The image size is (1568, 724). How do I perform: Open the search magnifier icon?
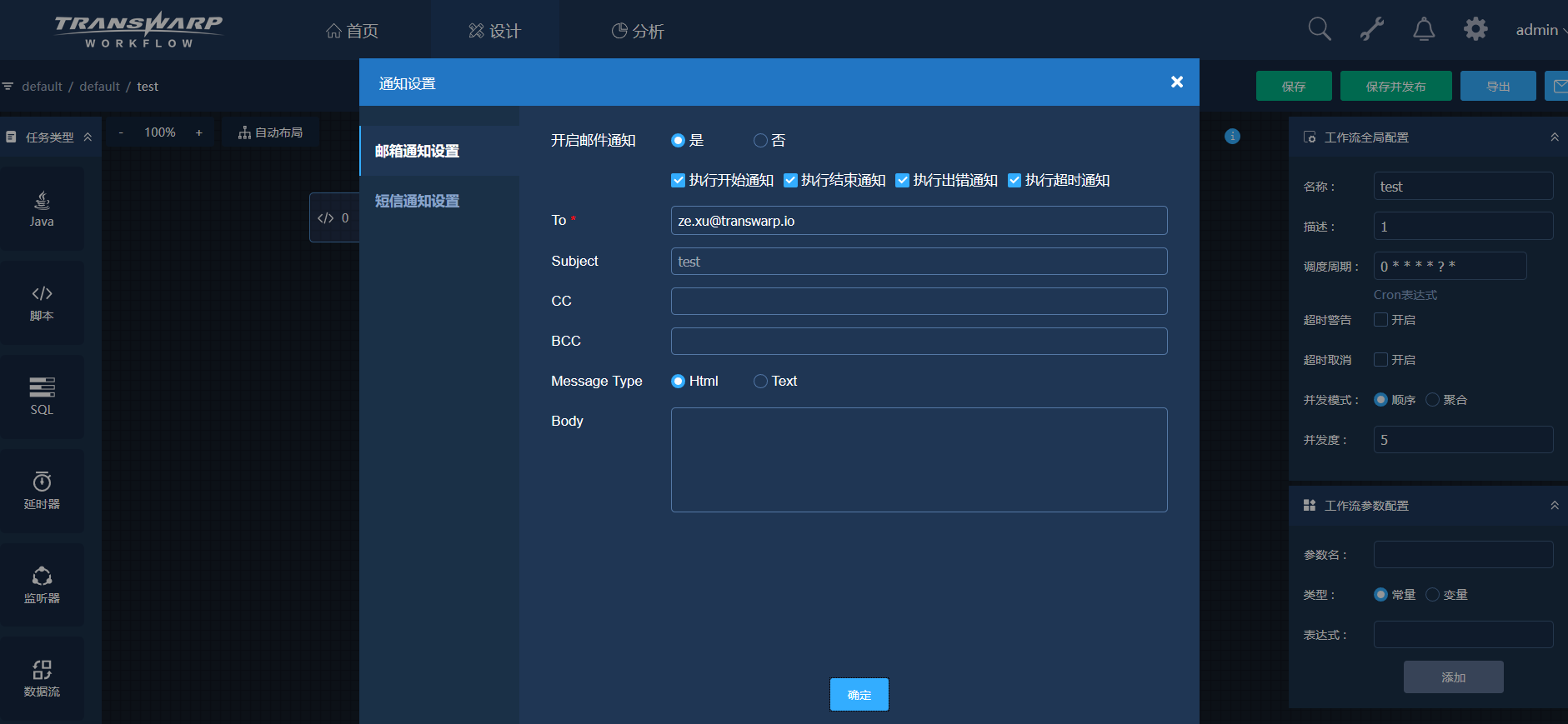1319,29
